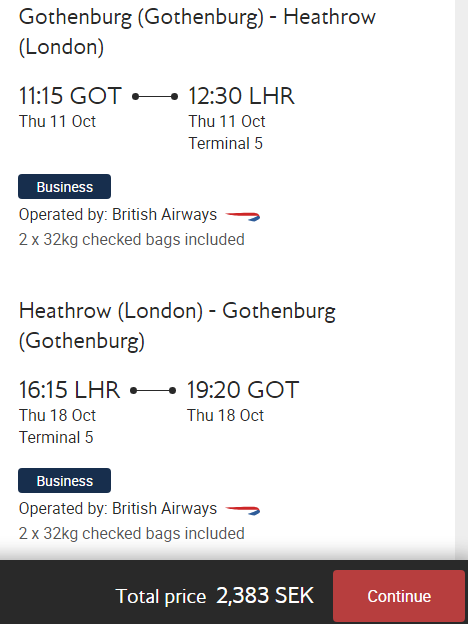Viewport: 468px width, 624px height.
Task: Click the return LHR to GOT route line
Action: (x=153, y=391)
